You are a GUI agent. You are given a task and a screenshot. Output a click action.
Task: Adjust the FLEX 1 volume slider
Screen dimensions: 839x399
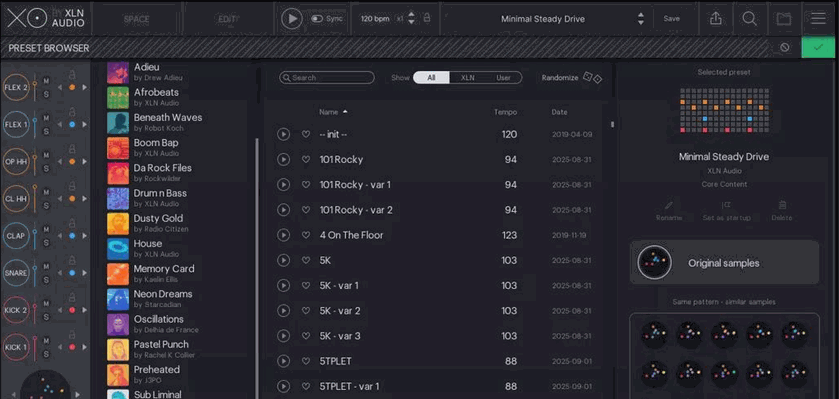(35, 125)
